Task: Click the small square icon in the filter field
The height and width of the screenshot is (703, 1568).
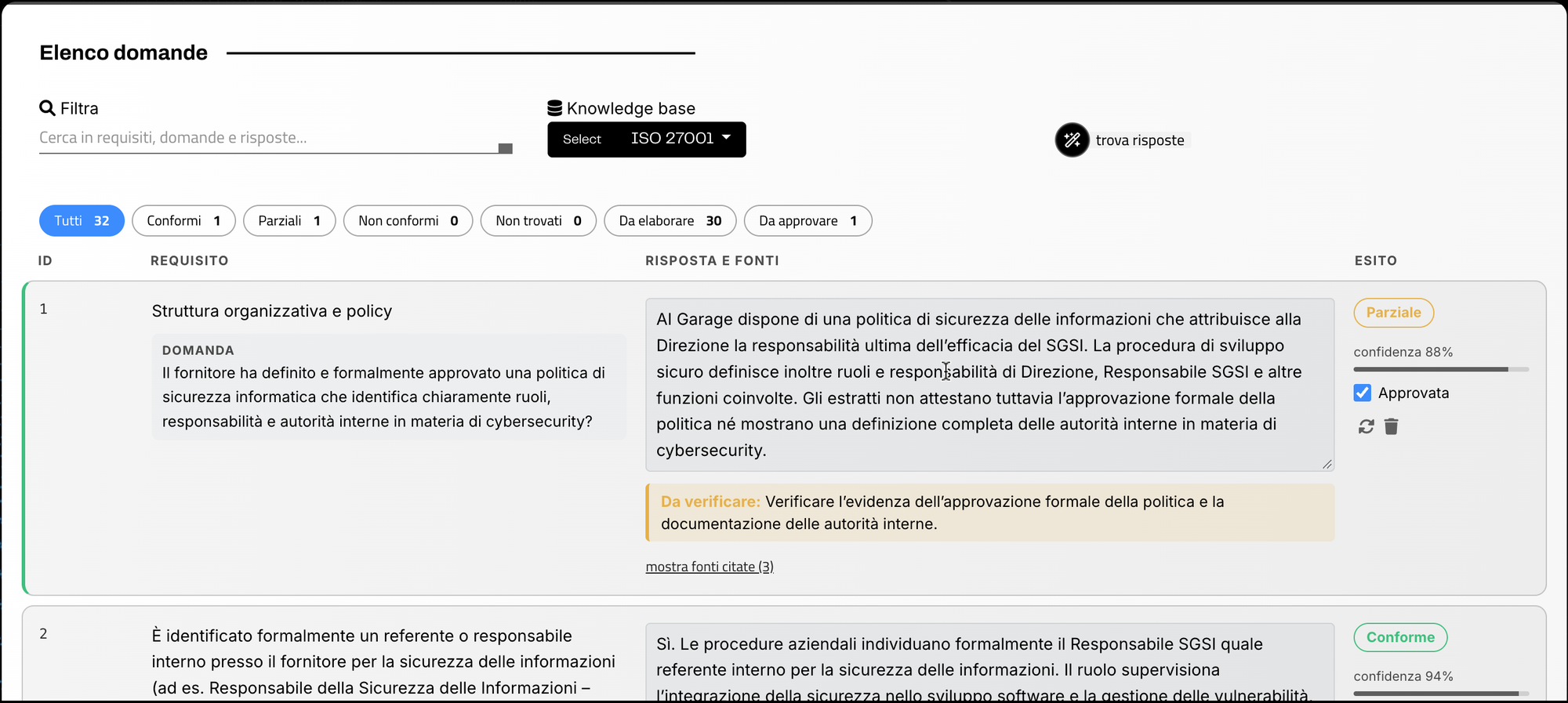Action: point(506,148)
